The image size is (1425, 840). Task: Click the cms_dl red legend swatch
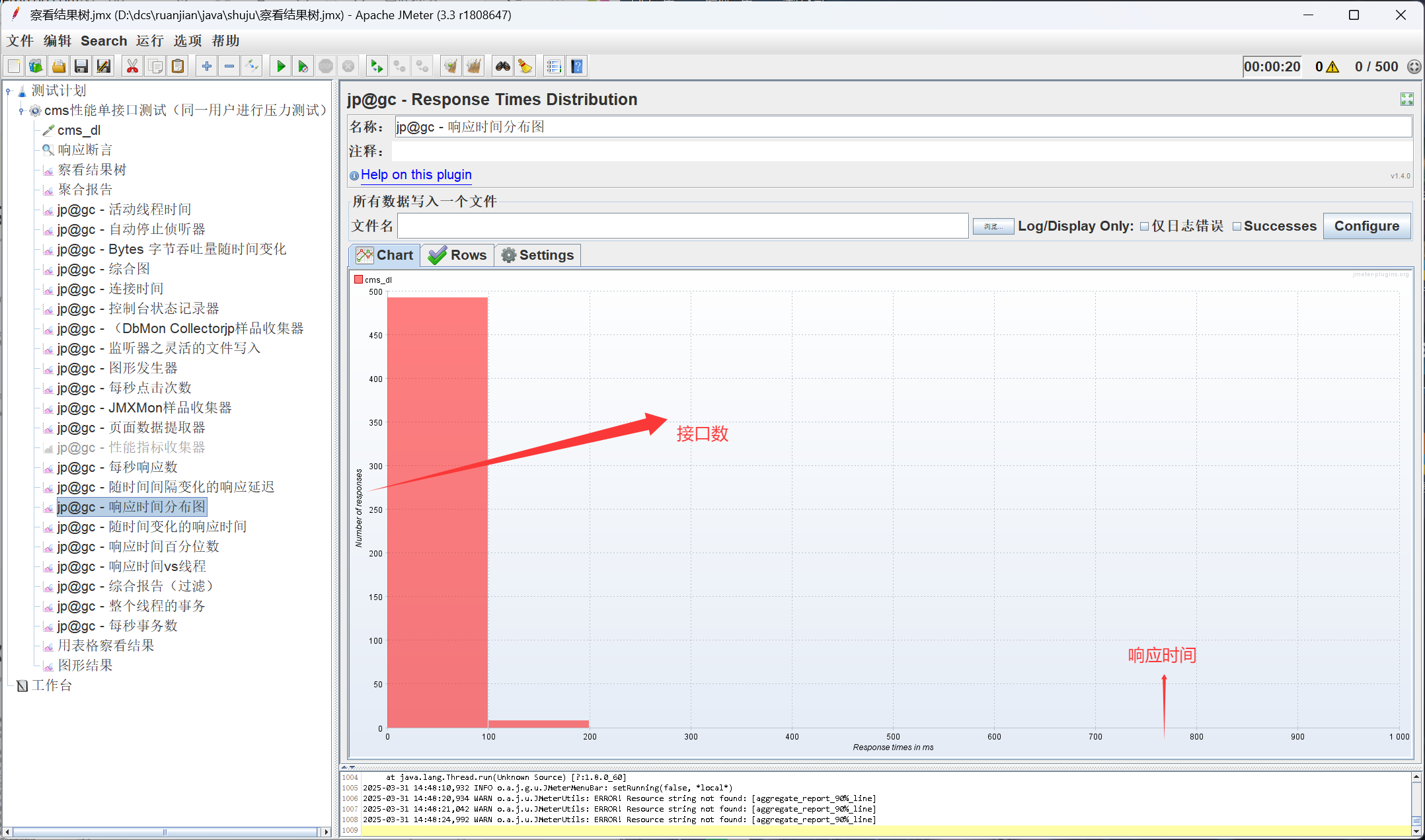pyautogui.click(x=358, y=280)
